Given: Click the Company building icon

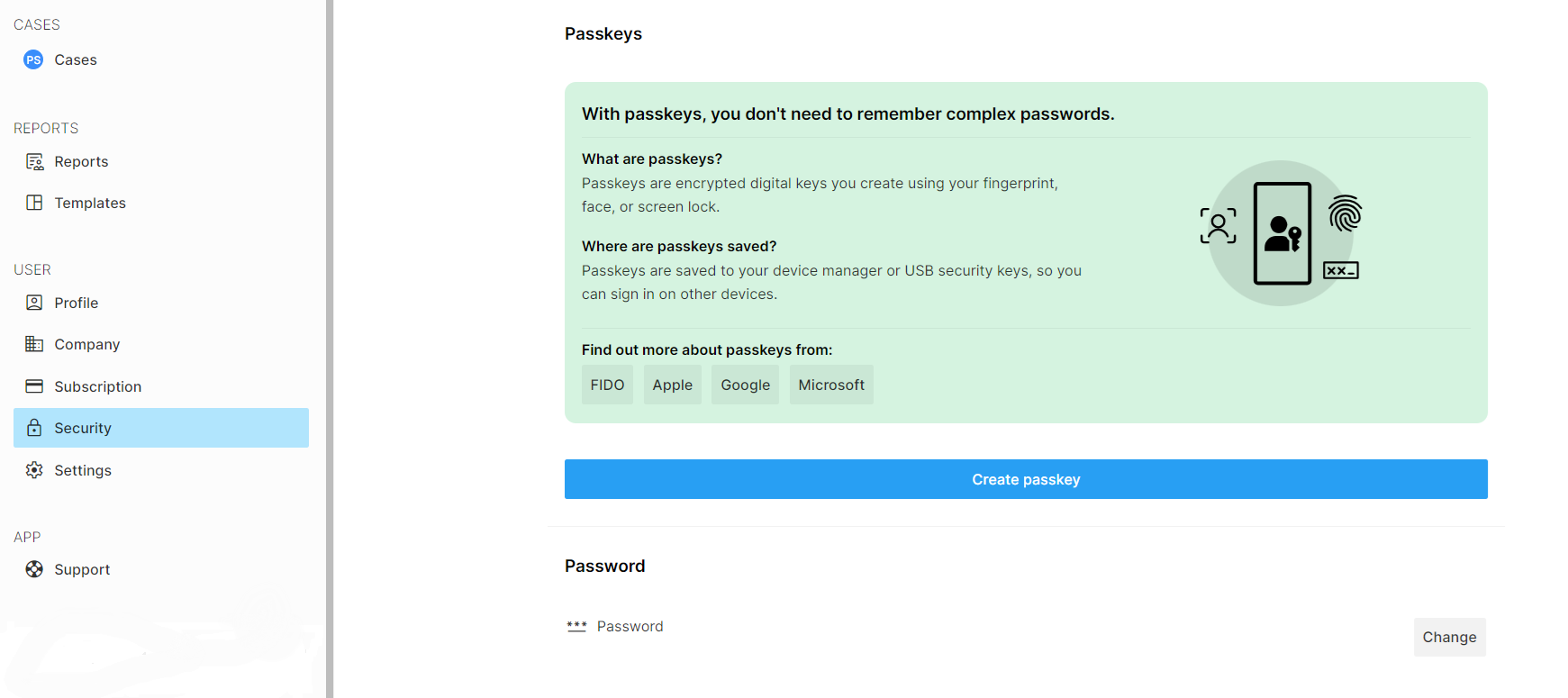Looking at the screenshot, I should tap(34, 345).
